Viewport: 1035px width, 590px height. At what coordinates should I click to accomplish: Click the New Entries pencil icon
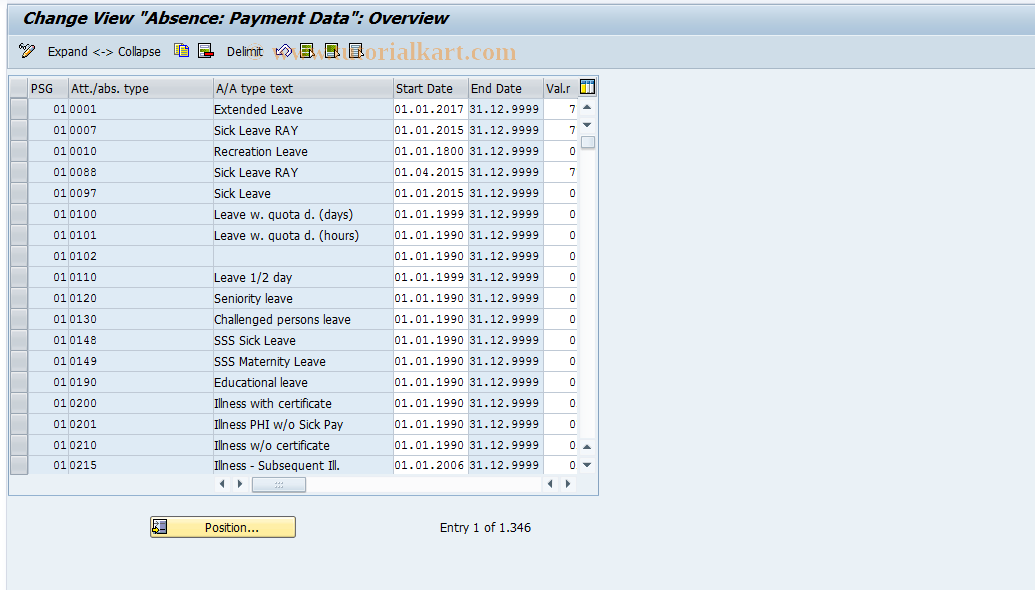[27, 51]
